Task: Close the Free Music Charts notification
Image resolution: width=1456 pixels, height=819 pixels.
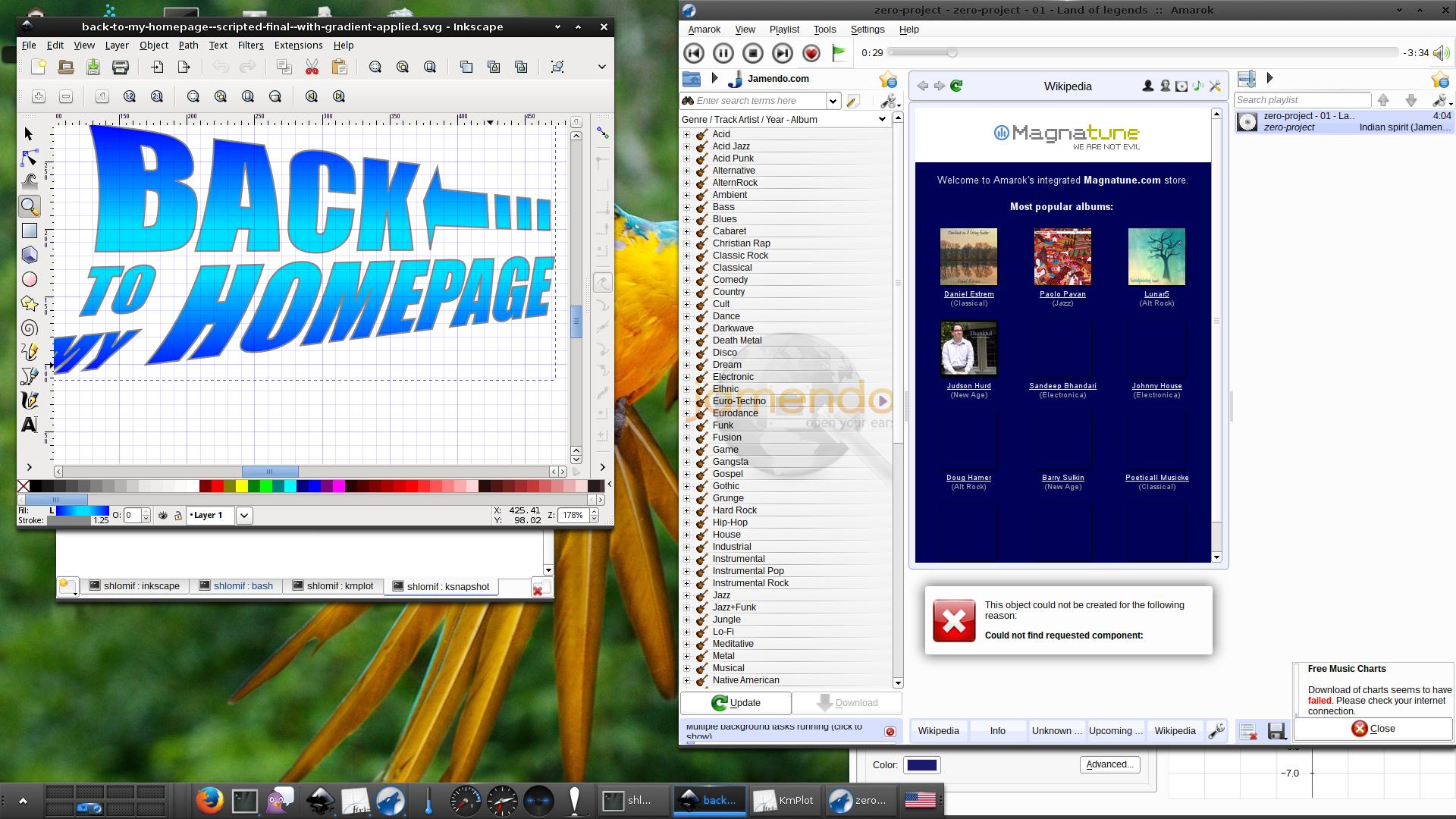Action: [x=1373, y=729]
